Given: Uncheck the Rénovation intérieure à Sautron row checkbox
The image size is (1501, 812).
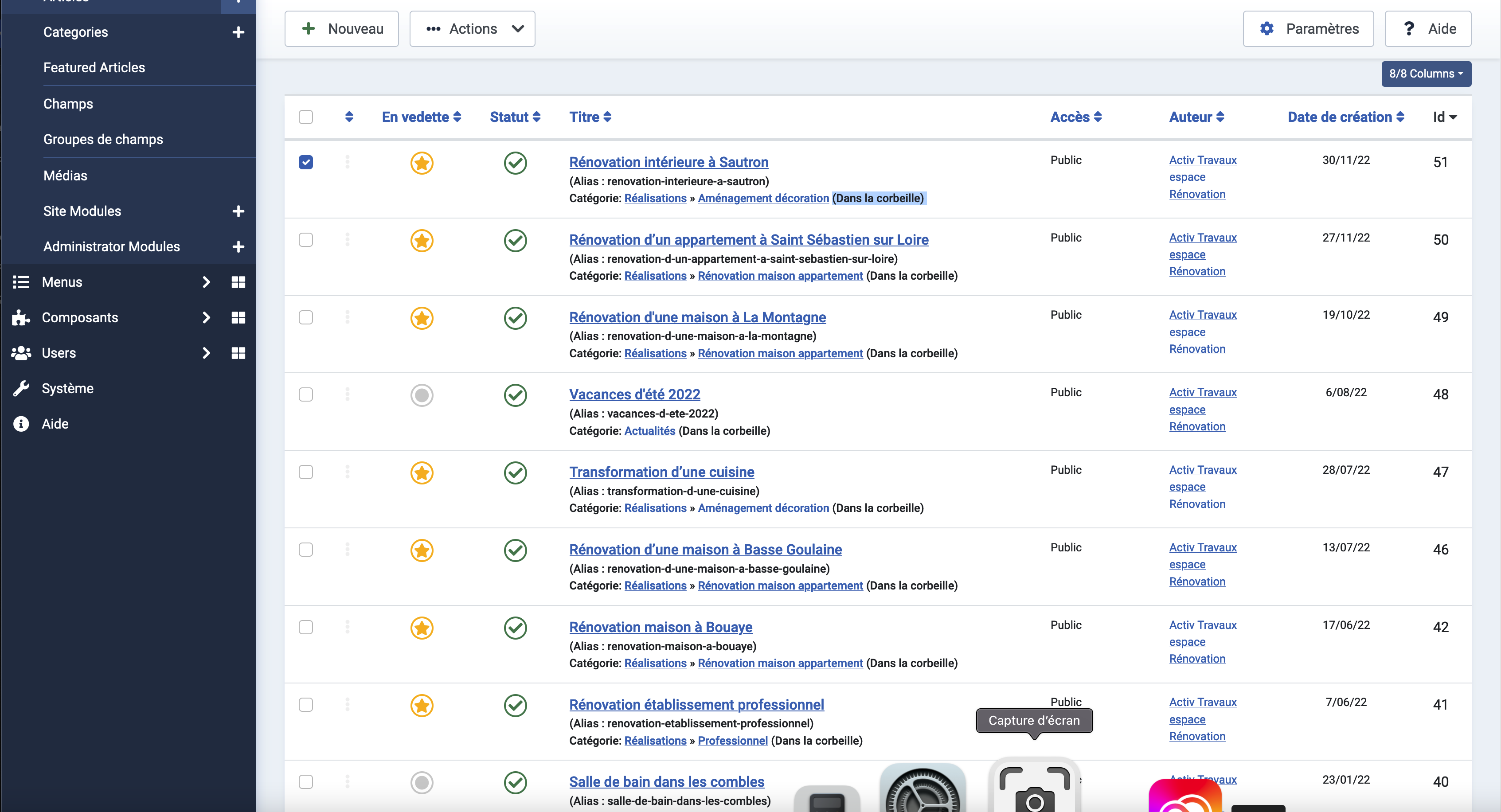Looking at the screenshot, I should coord(305,162).
